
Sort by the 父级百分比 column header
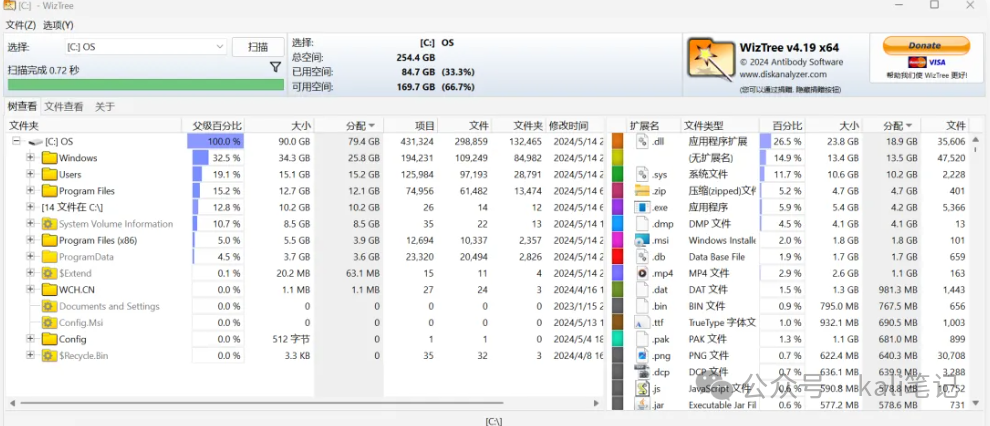(217, 126)
